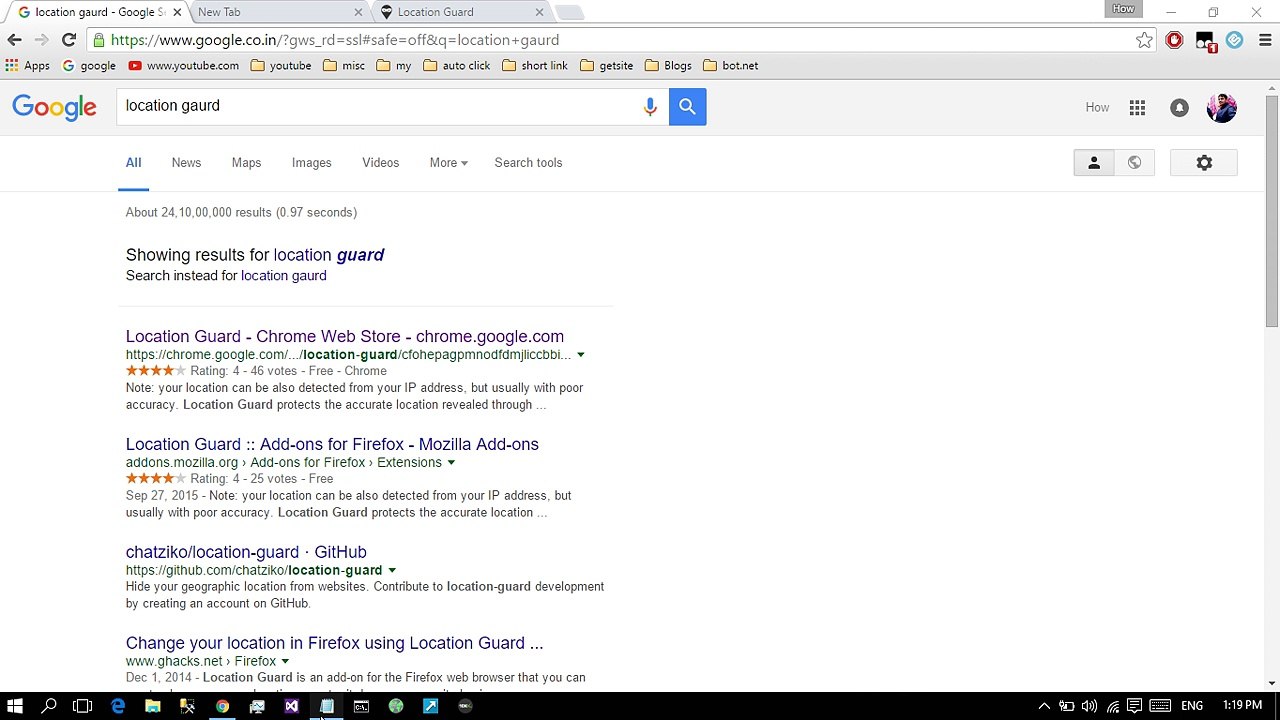Open the Apps shortcut in bookmarks bar
The image size is (1280, 720).
pyautogui.click(x=28, y=66)
